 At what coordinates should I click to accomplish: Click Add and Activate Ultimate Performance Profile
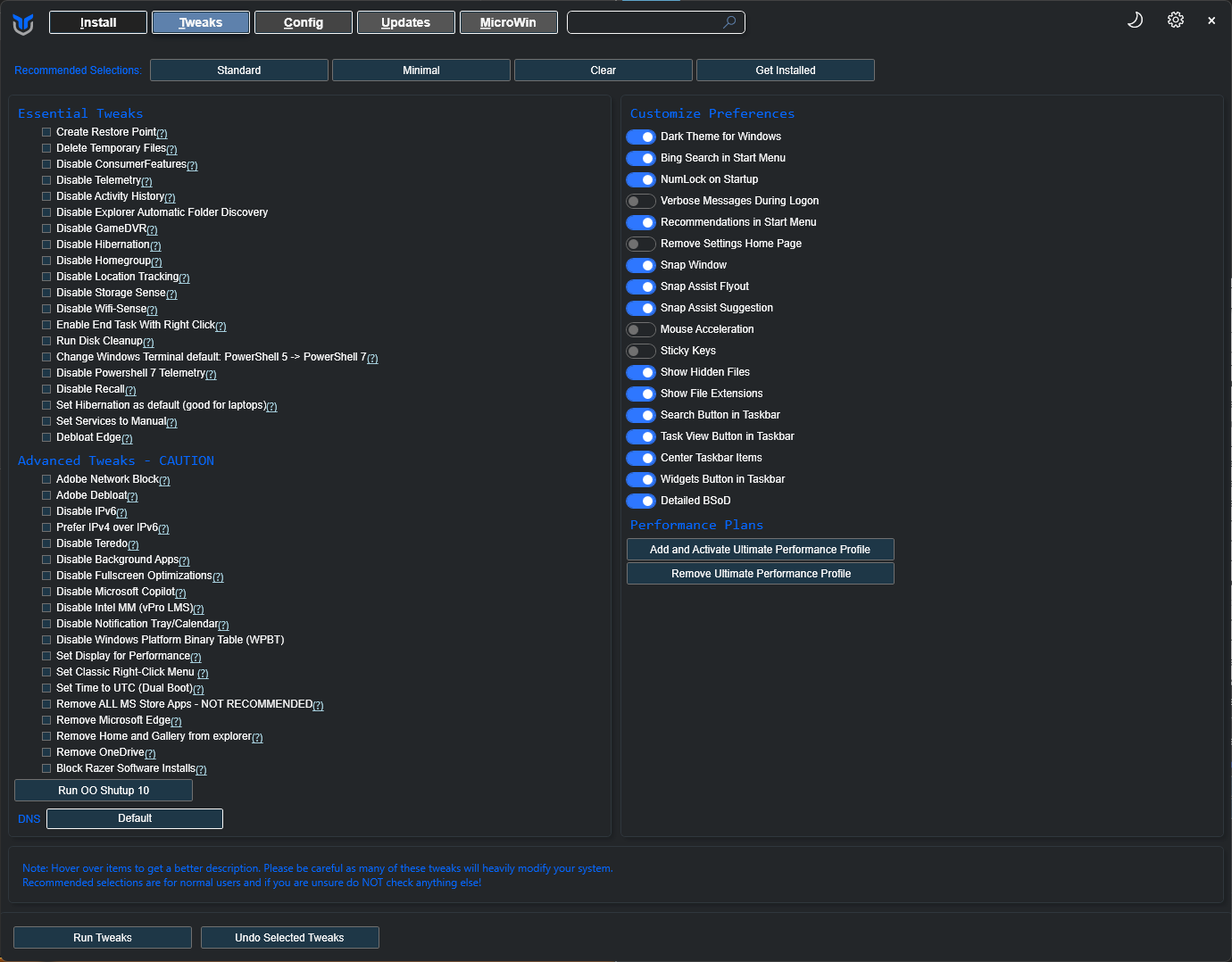760,550
